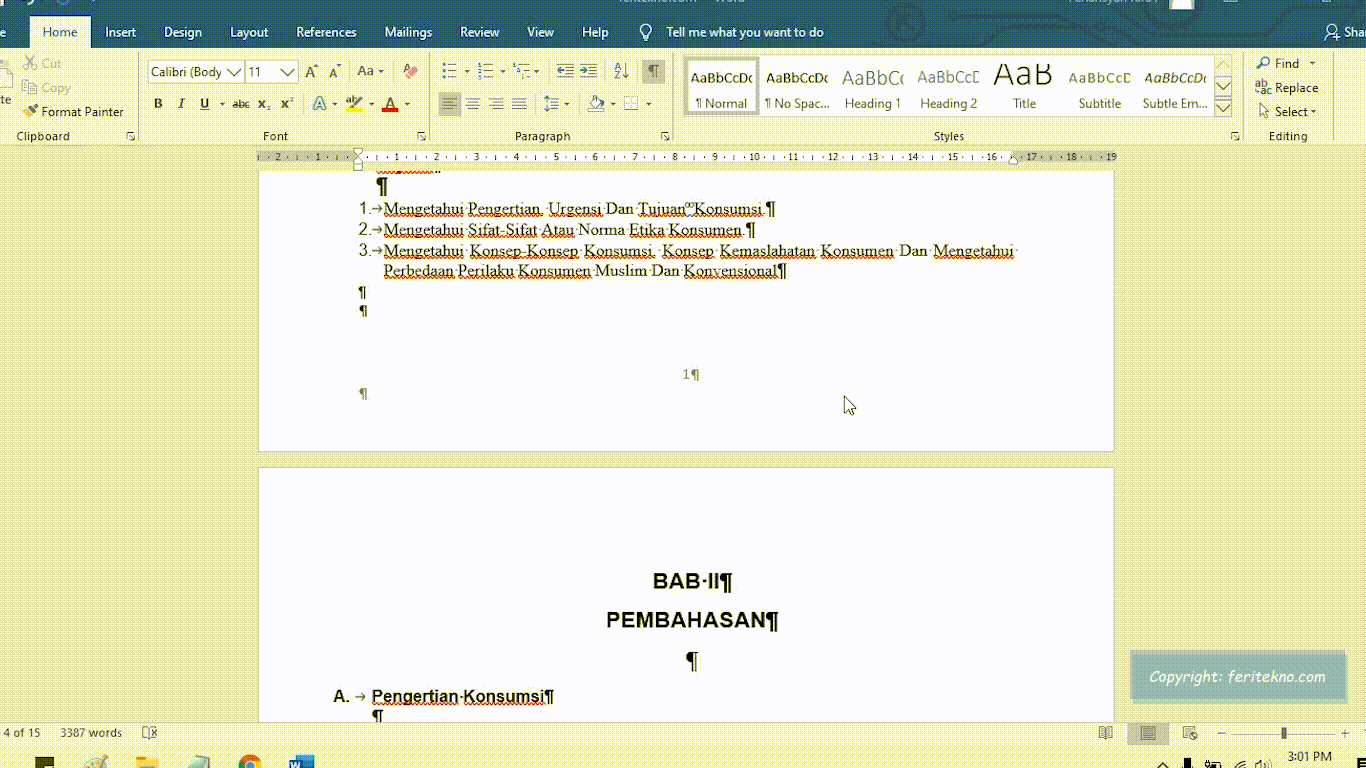Switch to the Layout tab

click(x=249, y=32)
